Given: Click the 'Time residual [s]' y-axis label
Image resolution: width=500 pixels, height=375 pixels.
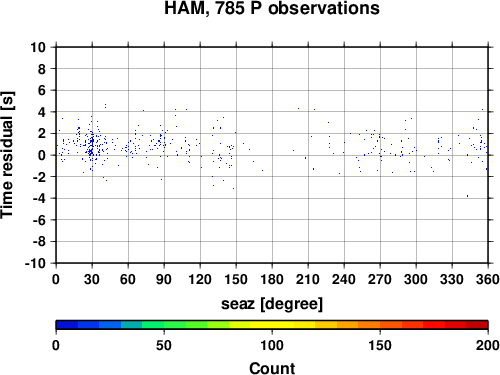Looking at the screenshot, I should click(7, 155).
